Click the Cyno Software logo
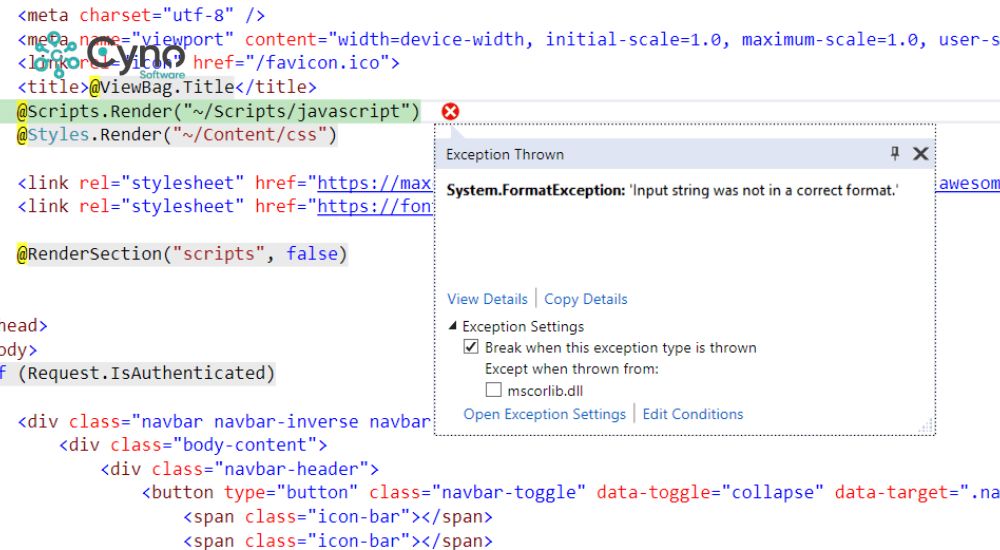Screen dimensions: 1000x550 tap(108, 55)
